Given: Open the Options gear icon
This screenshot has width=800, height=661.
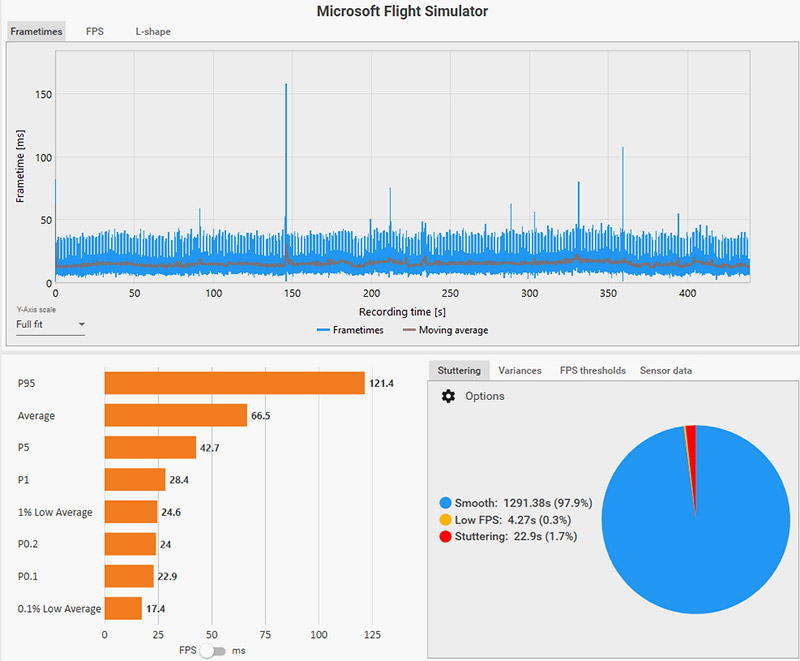Looking at the screenshot, I should pos(448,396).
